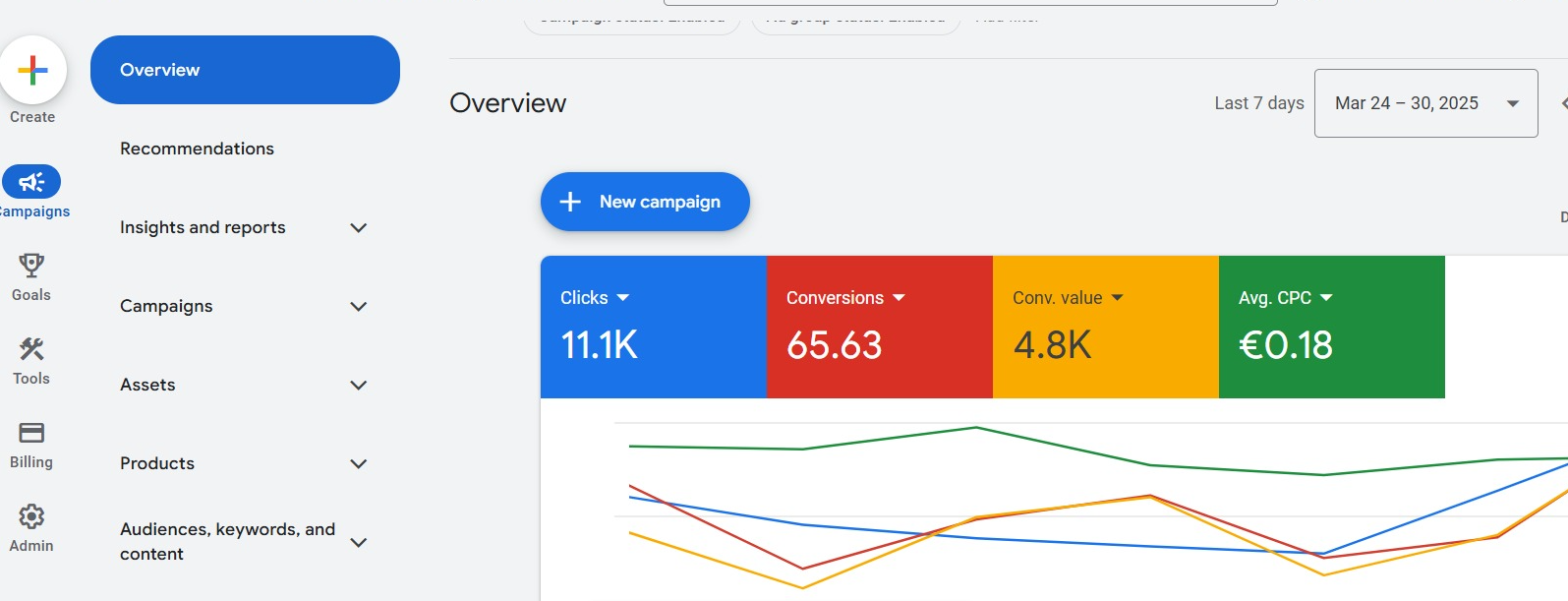The image size is (1568, 601).
Task: Expand Audiences, keywords, and content
Action: coord(359,542)
